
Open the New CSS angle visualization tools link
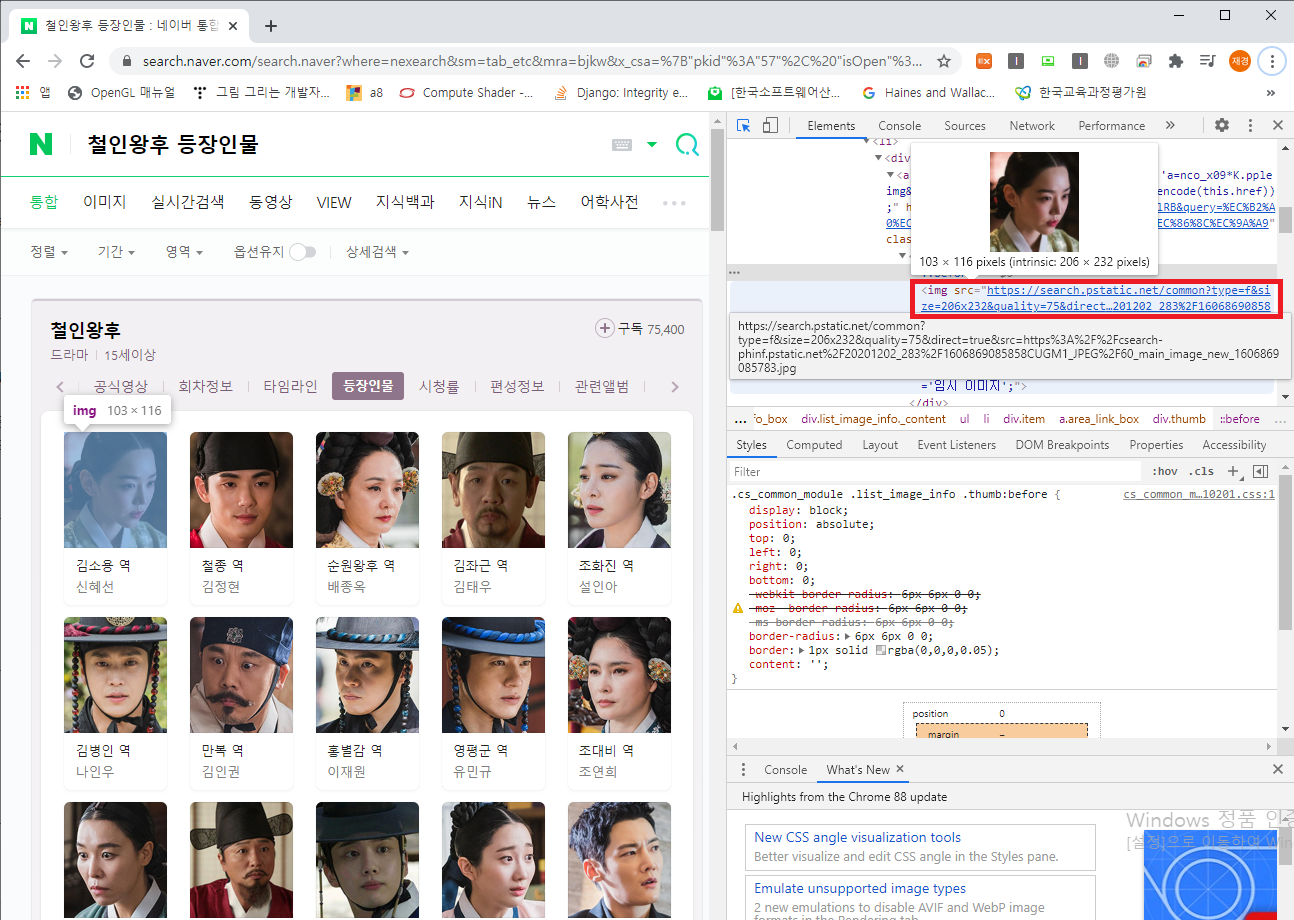pos(857,837)
